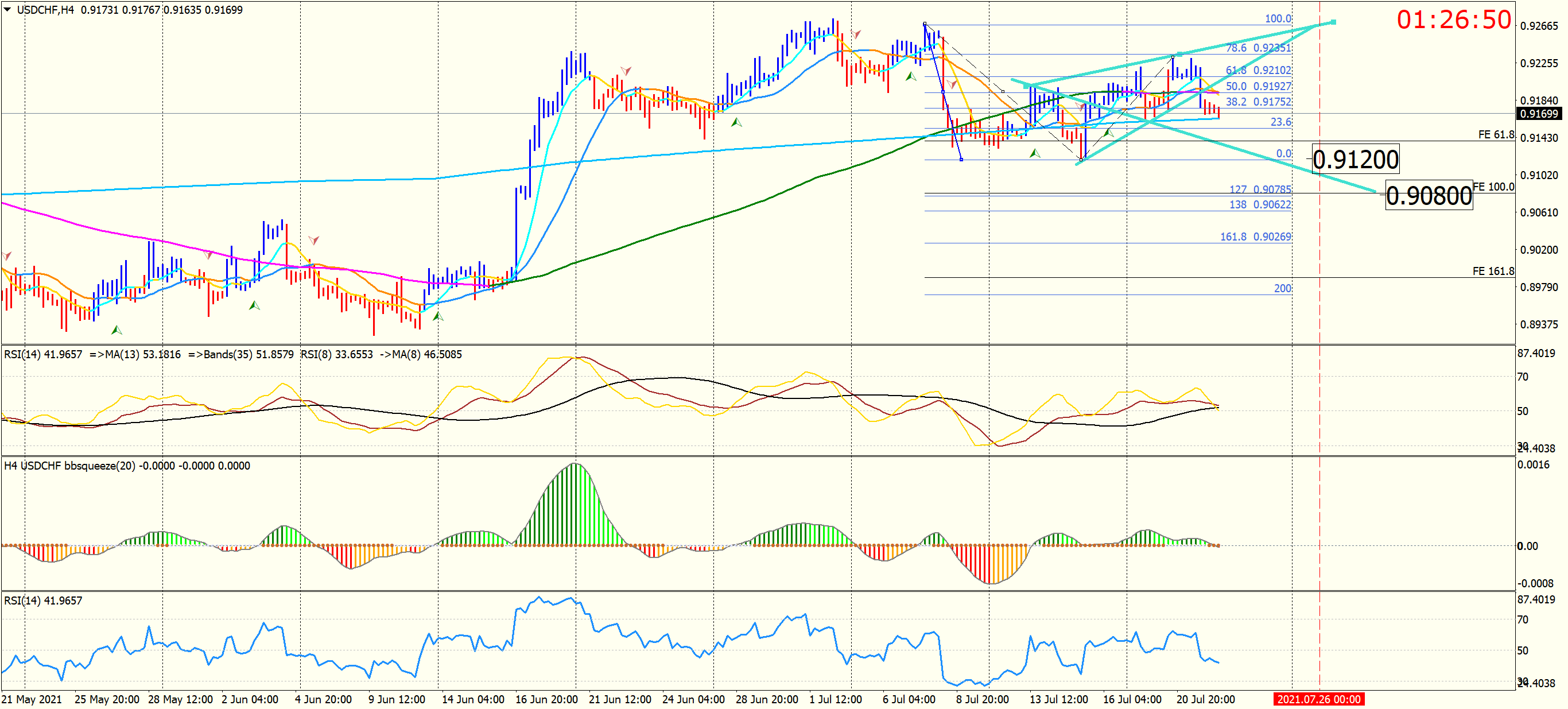Click the black 0.91699 current price tag
This screenshot has width=1568, height=709.
click(1539, 114)
